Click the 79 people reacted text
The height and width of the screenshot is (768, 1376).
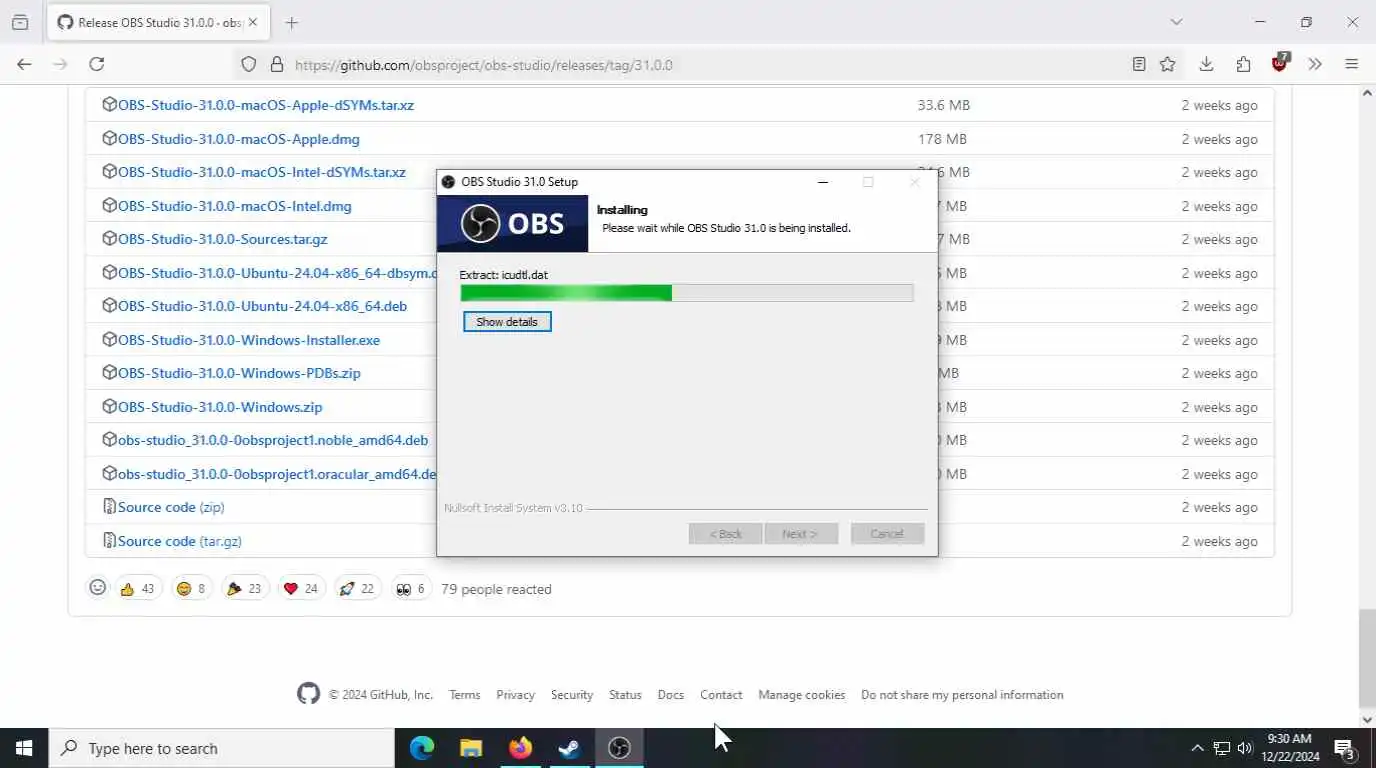[496, 589]
